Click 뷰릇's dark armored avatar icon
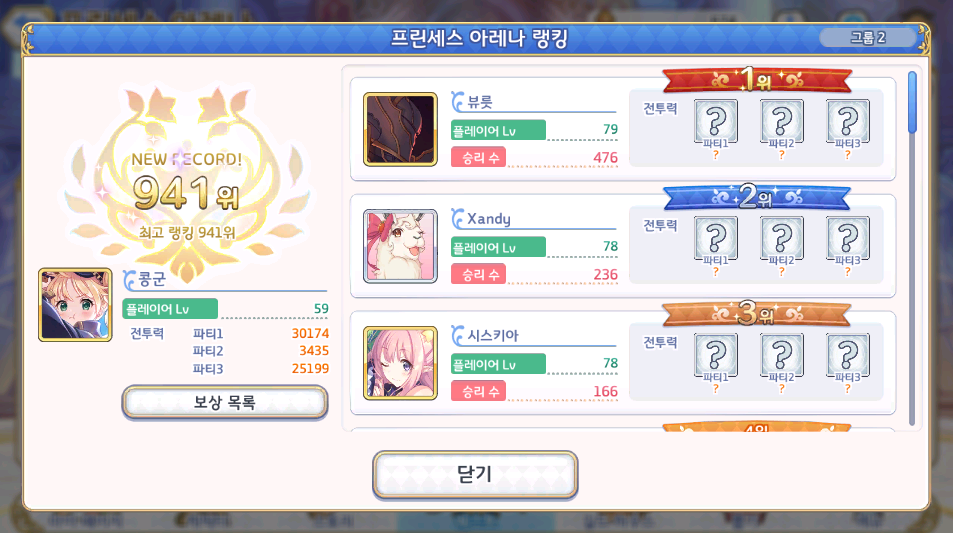 click(400, 129)
